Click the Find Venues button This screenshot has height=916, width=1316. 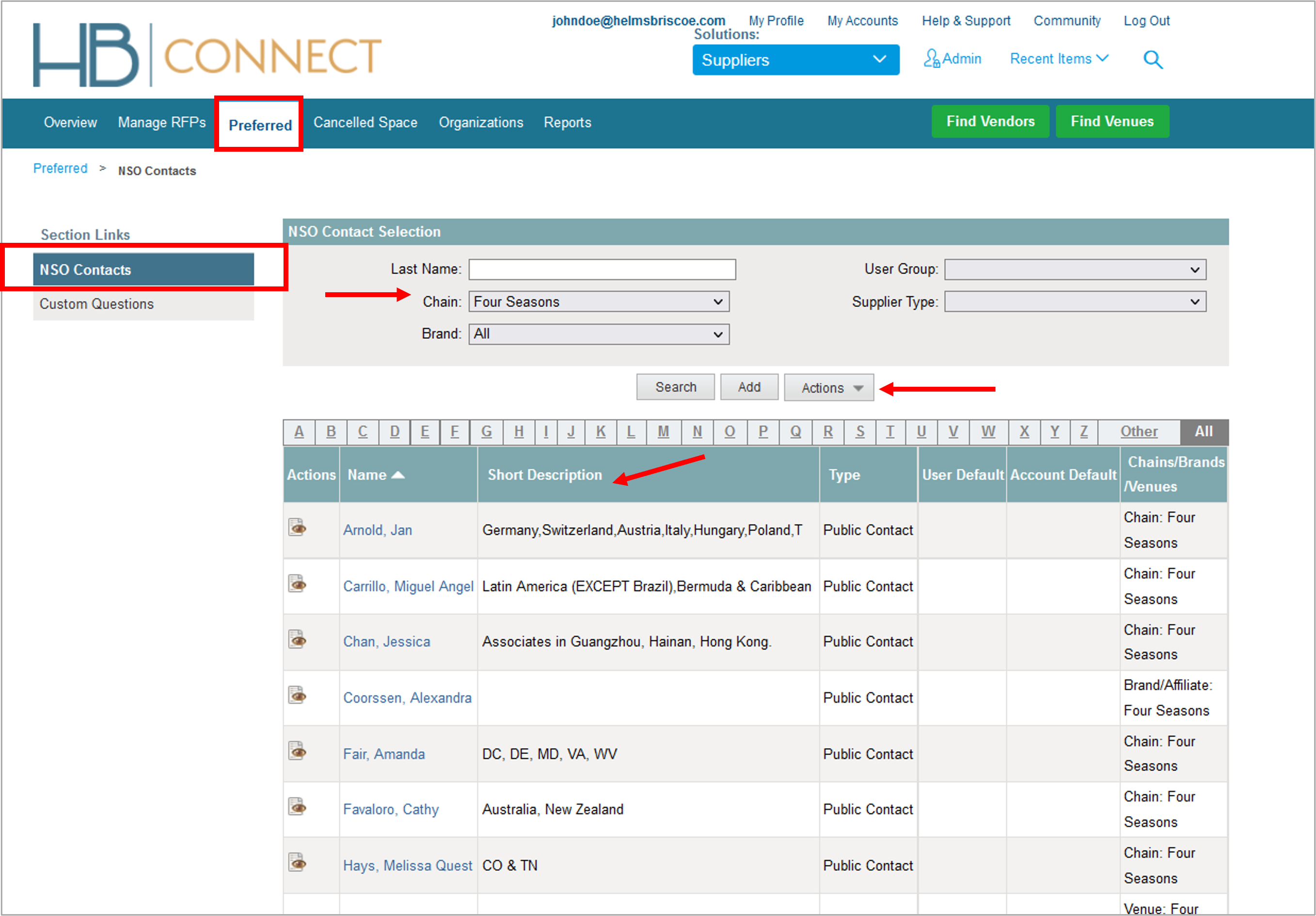pyautogui.click(x=1112, y=121)
